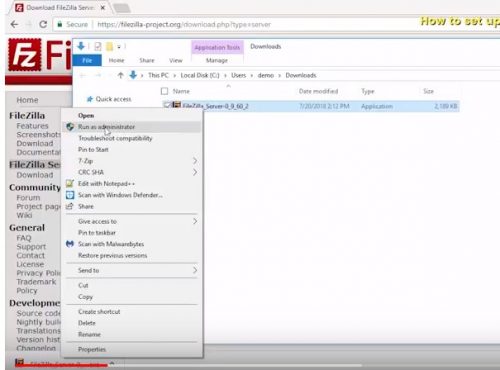Choose Open from the context menu
This screenshot has height=370, width=500.
86,115
